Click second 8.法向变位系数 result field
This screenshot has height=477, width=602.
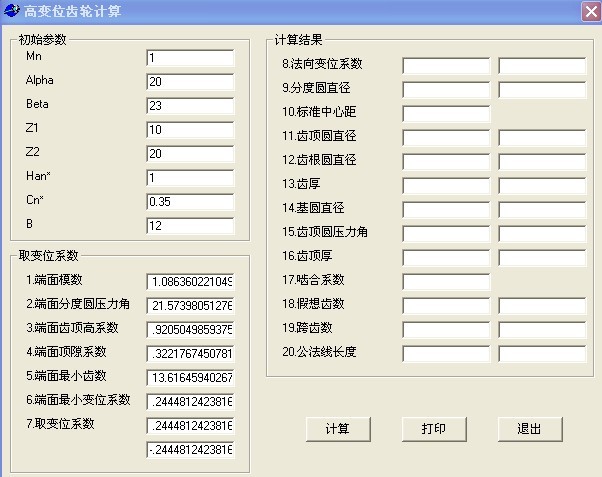click(x=542, y=66)
